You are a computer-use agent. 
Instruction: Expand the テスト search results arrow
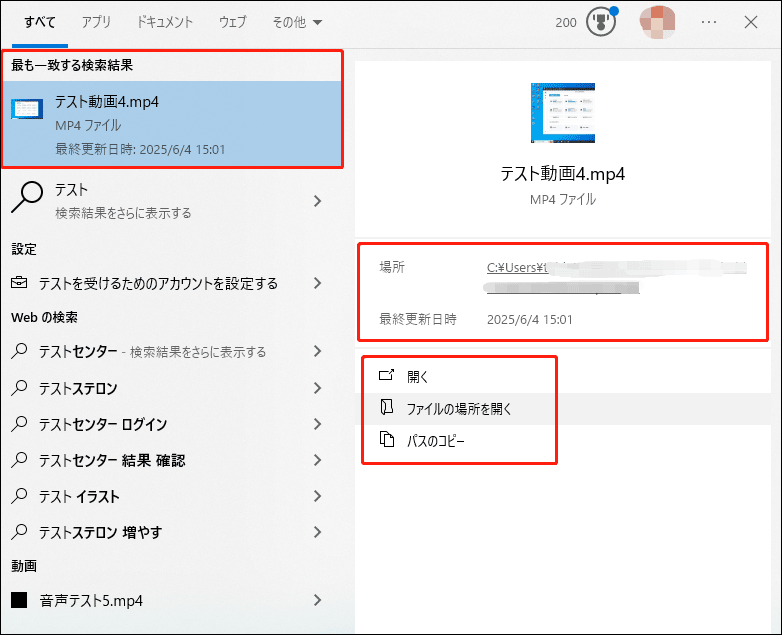tap(317, 201)
